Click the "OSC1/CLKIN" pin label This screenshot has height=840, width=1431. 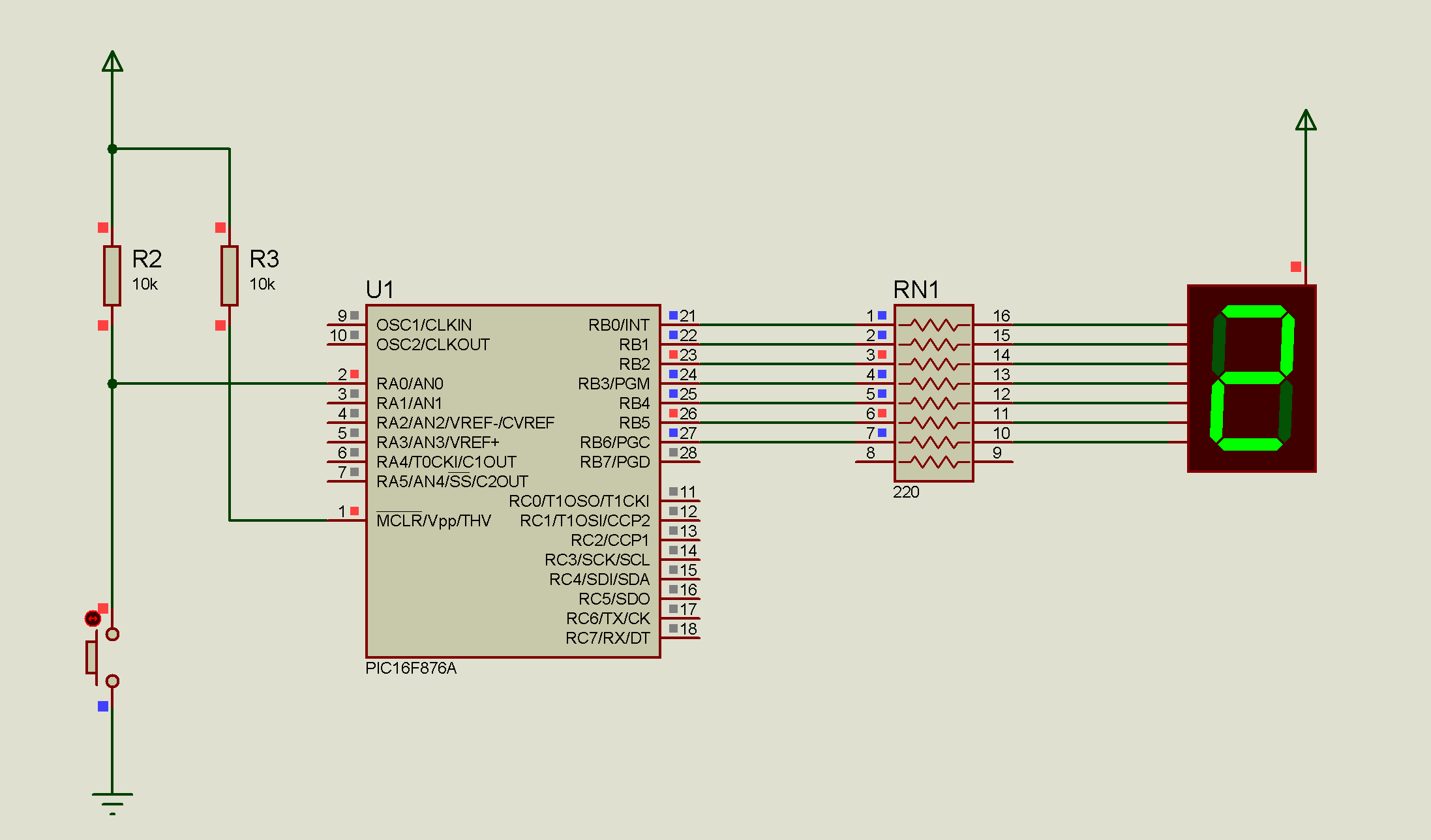point(424,325)
